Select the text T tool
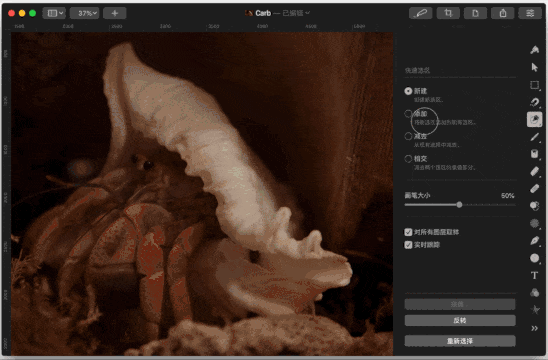This screenshot has height=360, width=548. coord(534,275)
